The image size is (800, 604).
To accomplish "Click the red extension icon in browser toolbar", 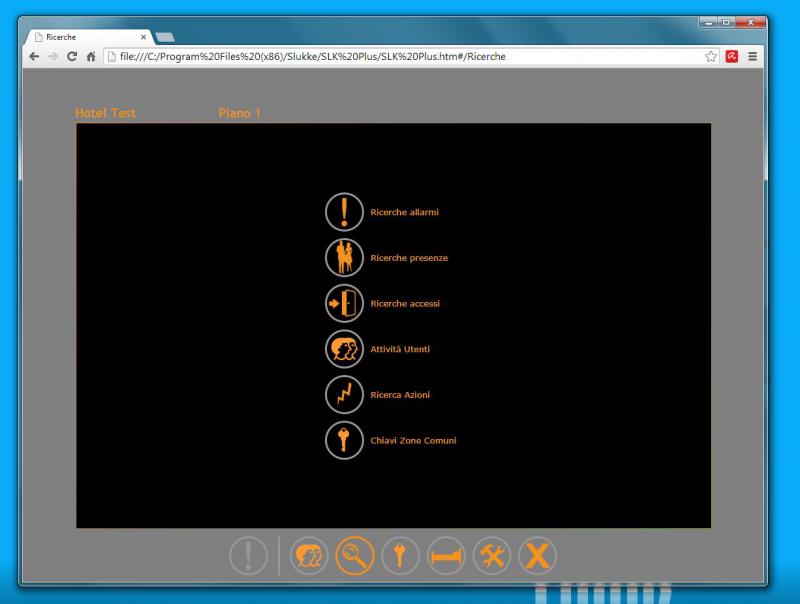I will tap(732, 57).
